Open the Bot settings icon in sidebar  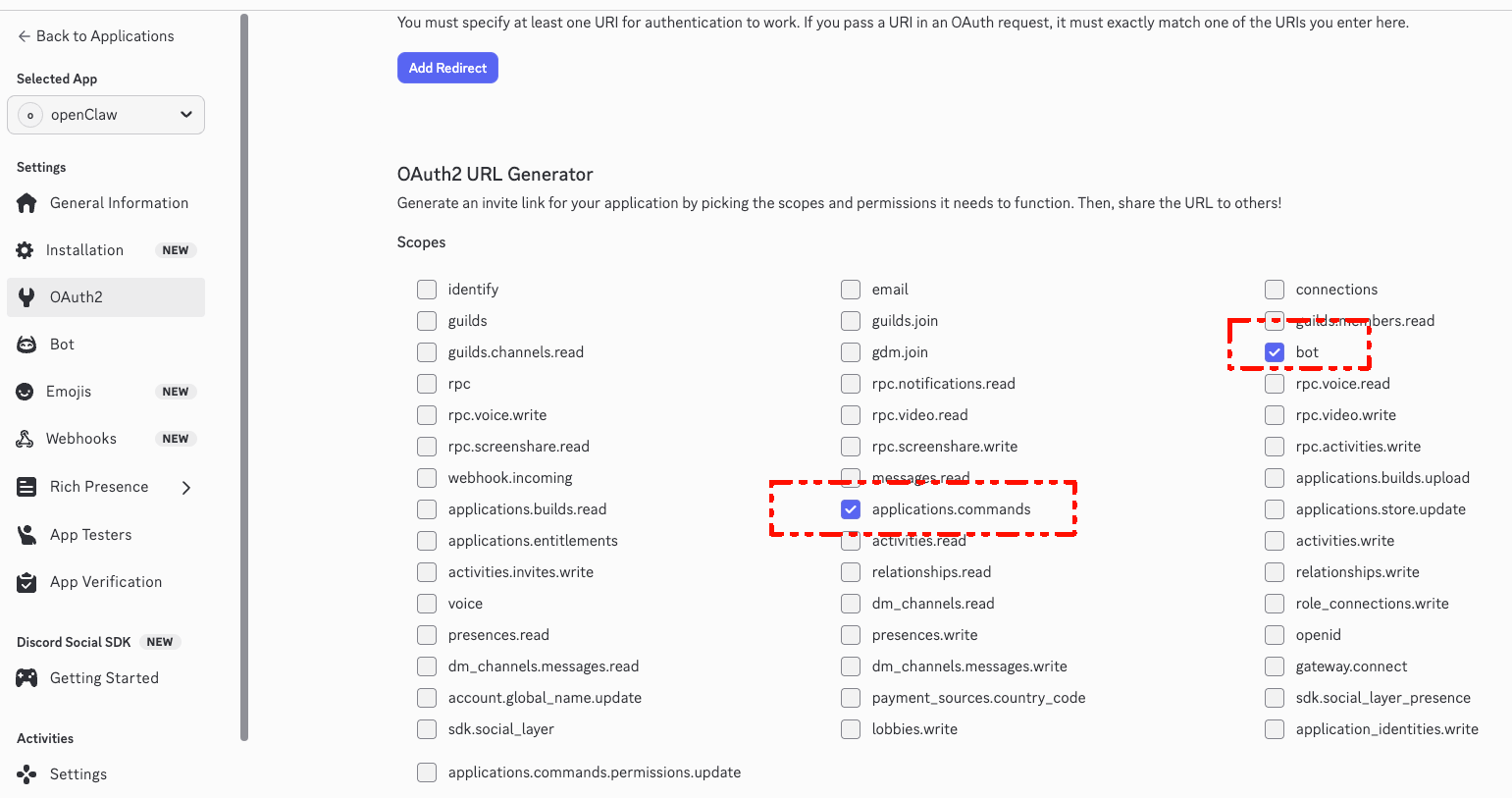pyautogui.click(x=25, y=344)
